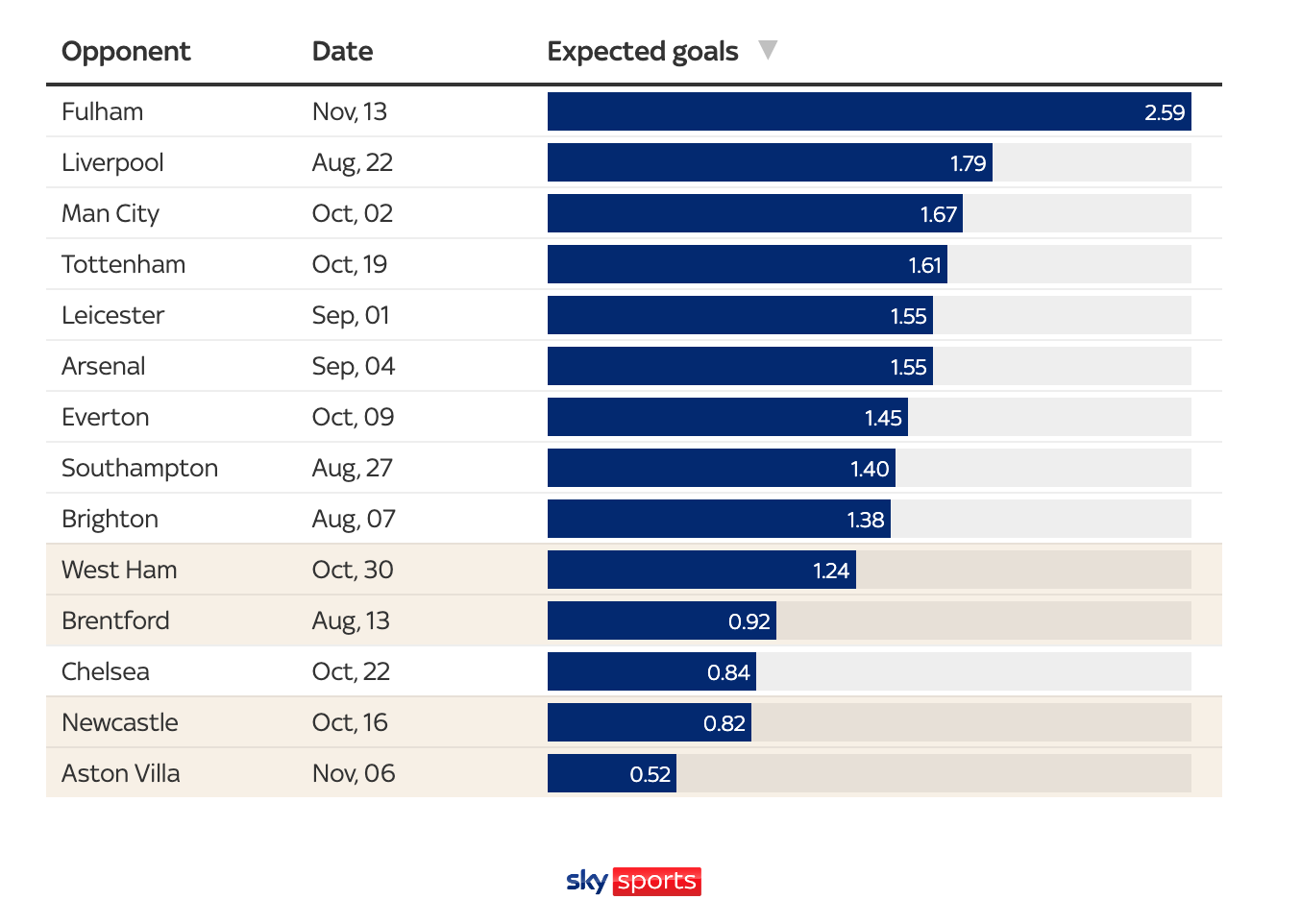The width and height of the screenshot is (1301, 924).
Task: Select the highlighted West Ham row
Action: tap(119, 570)
